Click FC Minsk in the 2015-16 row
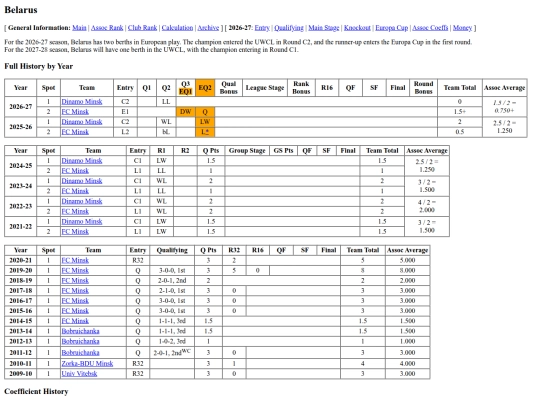 click(x=75, y=311)
